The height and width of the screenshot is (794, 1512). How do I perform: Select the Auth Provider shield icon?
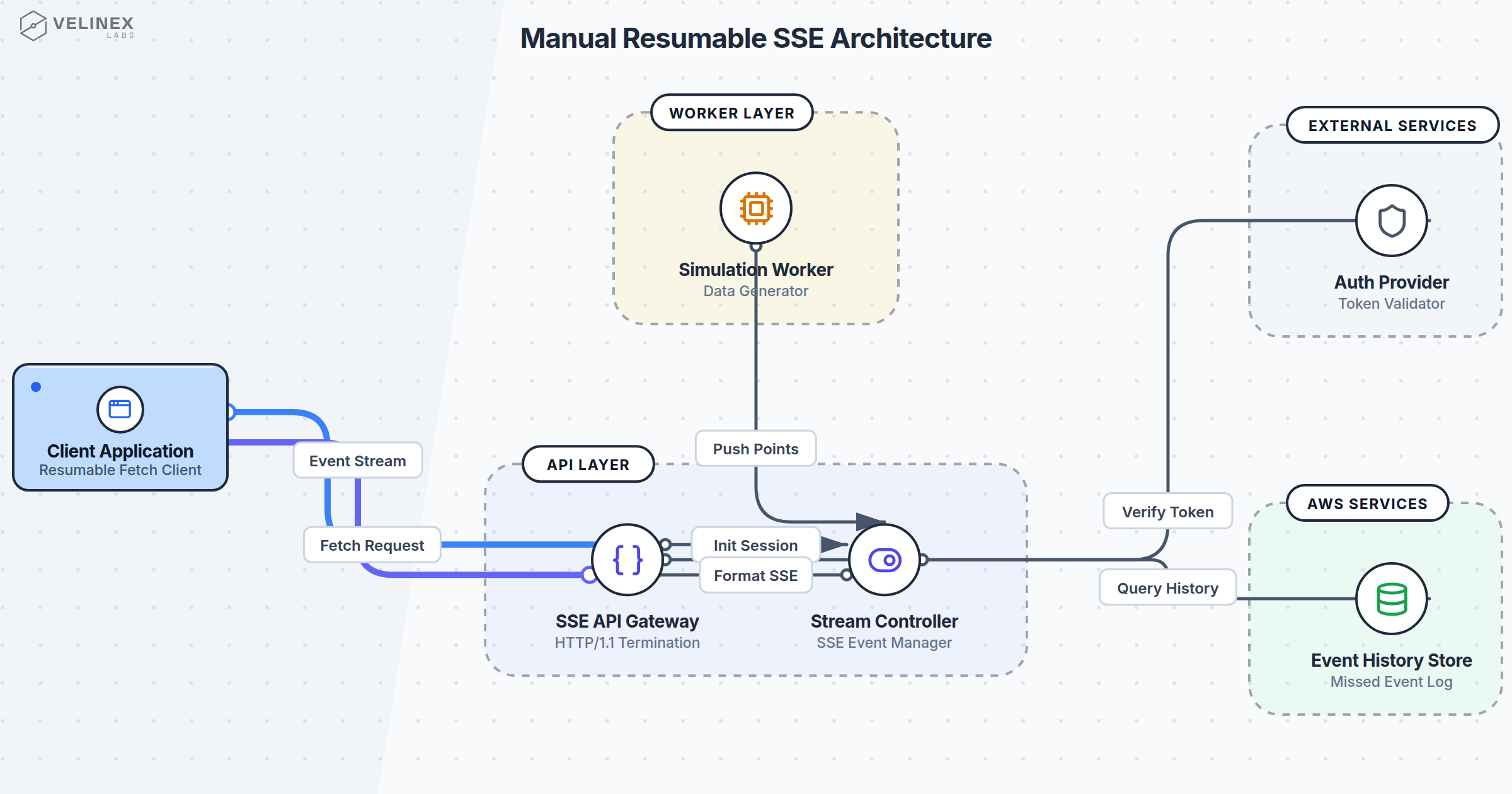[1392, 221]
